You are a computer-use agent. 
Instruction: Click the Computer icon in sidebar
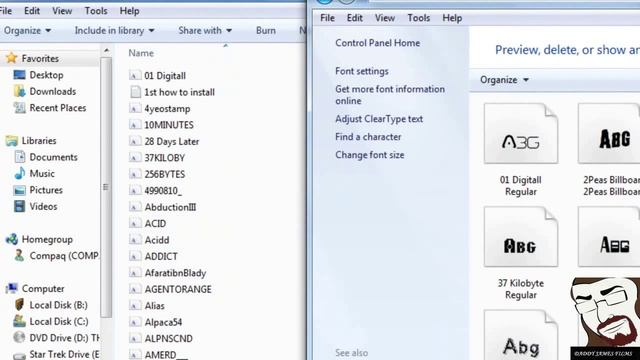pyautogui.click(x=11, y=289)
